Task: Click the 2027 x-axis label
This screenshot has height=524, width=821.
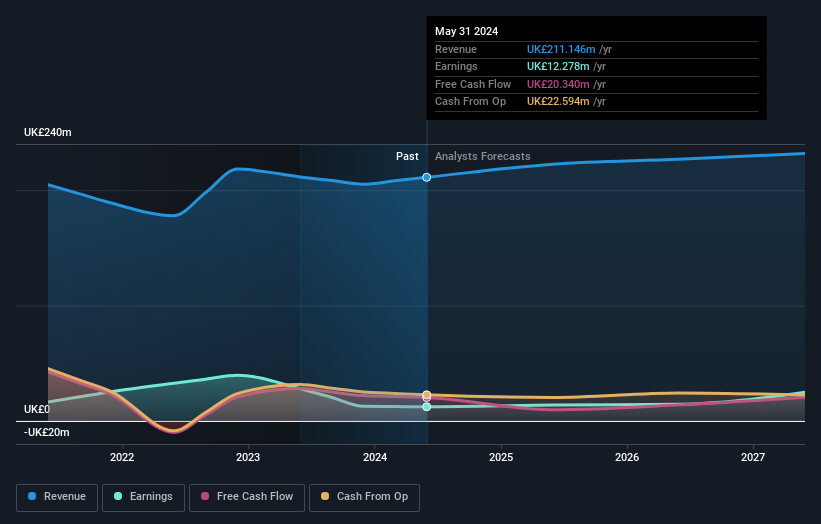Action: [x=753, y=457]
